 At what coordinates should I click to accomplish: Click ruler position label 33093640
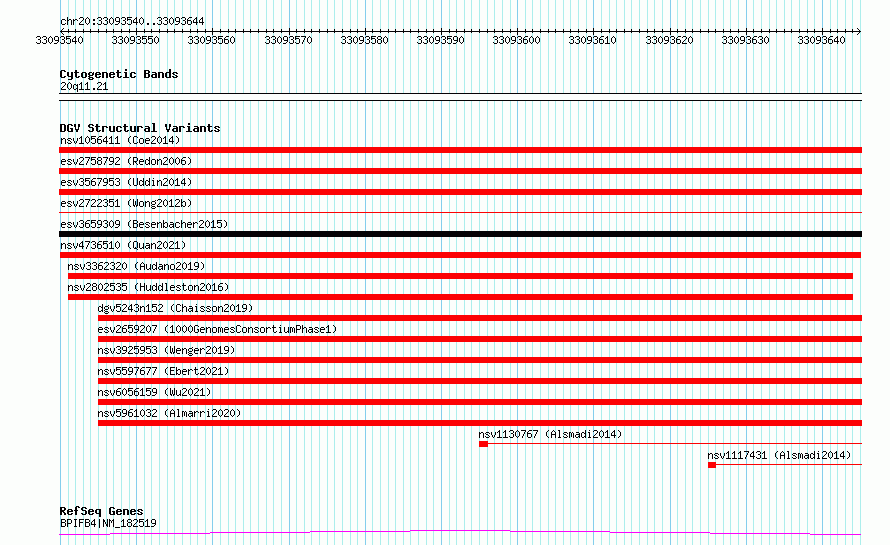click(821, 40)
